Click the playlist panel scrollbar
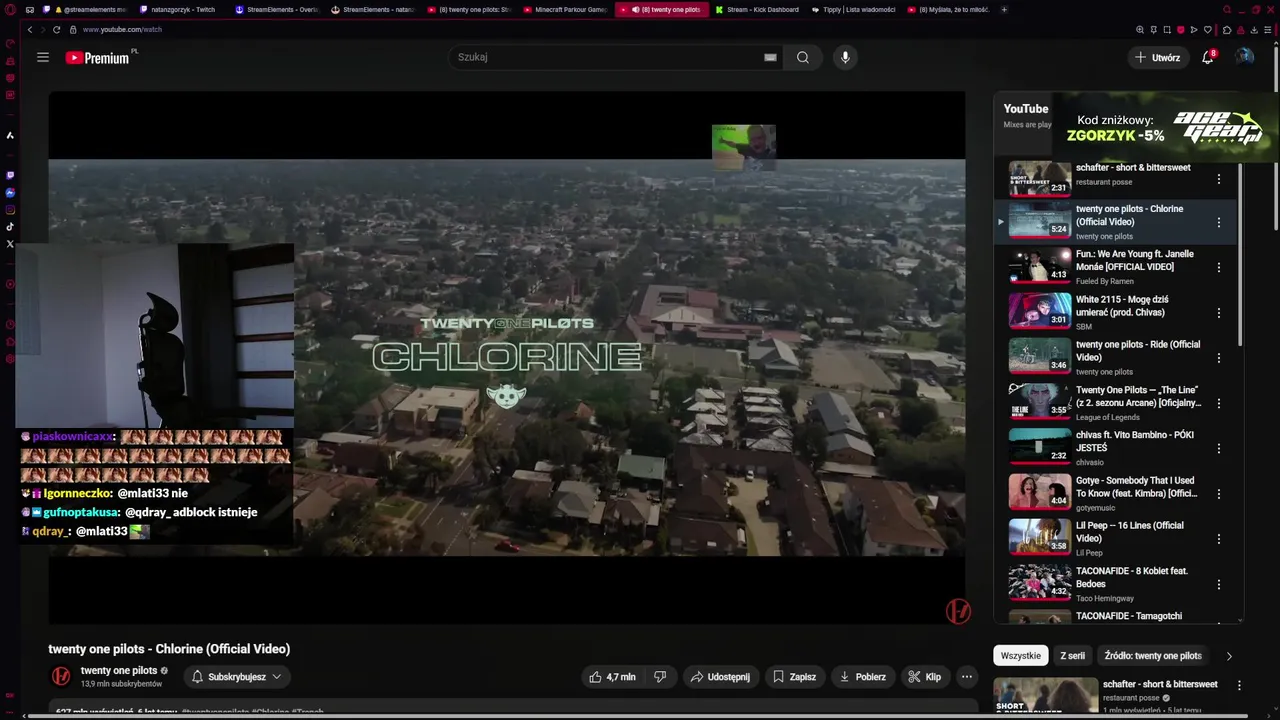The height and width of the screenshot is (720, 1280). [x=1240, y=255]
